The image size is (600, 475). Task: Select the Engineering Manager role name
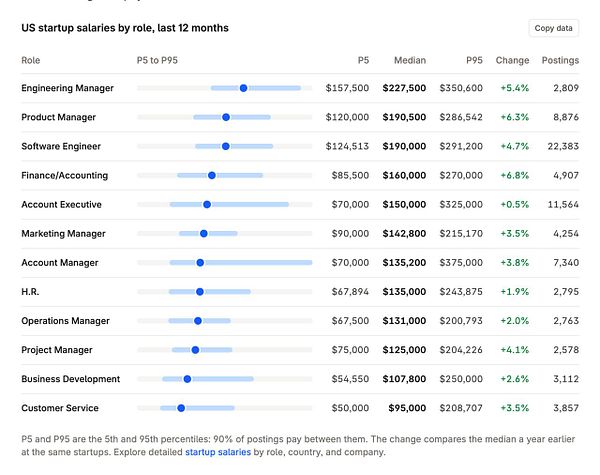(67, 88)
